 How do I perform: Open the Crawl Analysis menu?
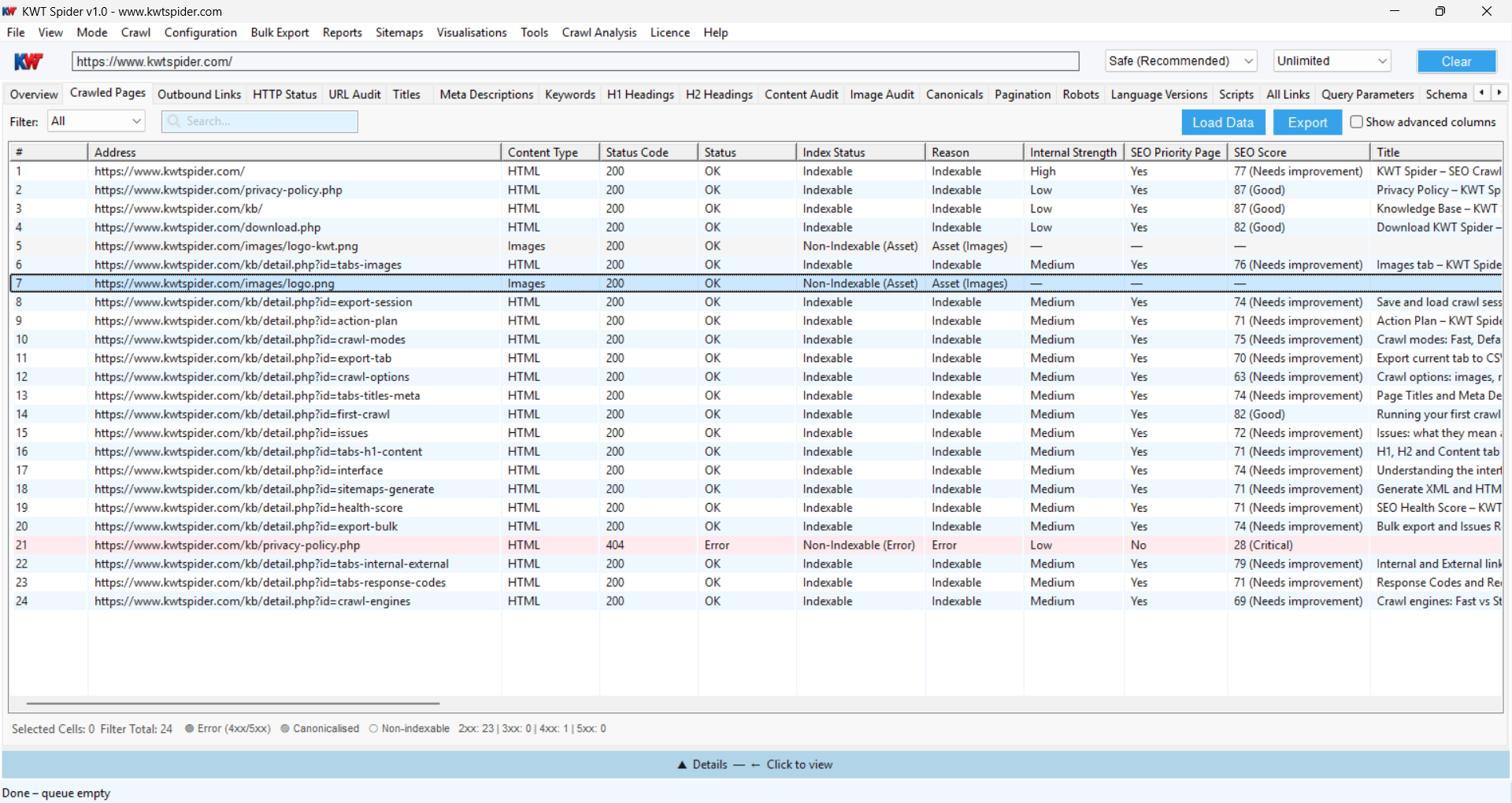click(x=598, y=32)
